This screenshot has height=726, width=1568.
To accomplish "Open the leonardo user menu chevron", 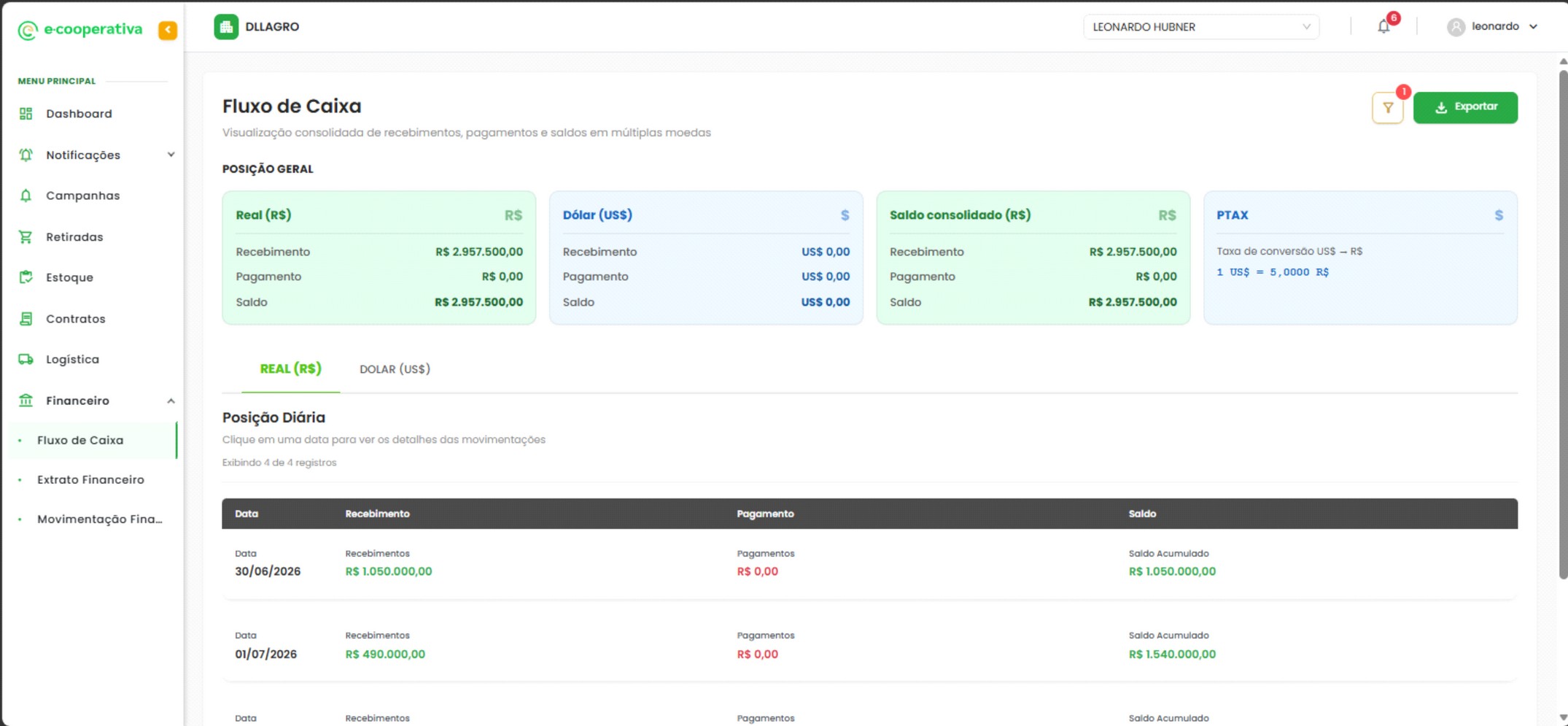I will (1533, 27).
